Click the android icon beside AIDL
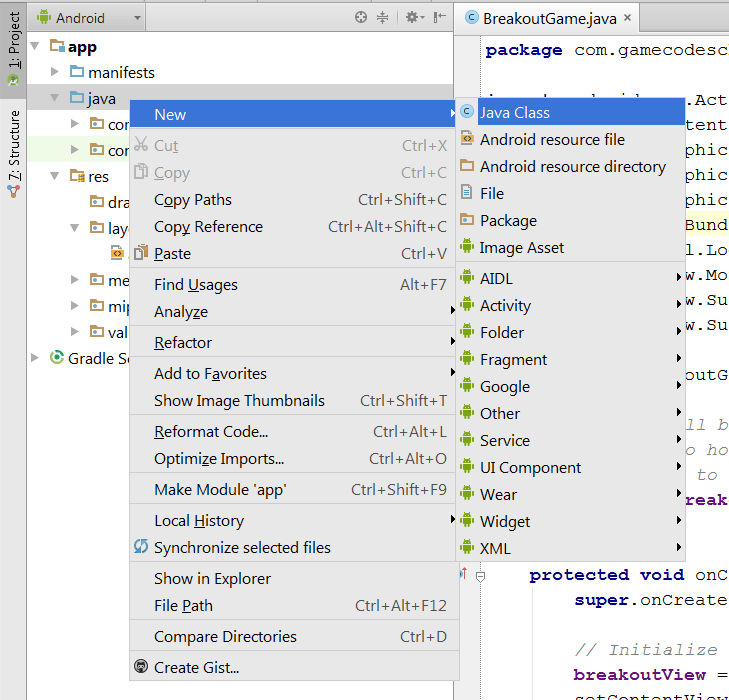The width and height of the screenshot is (729, 700). coord(467,277)
